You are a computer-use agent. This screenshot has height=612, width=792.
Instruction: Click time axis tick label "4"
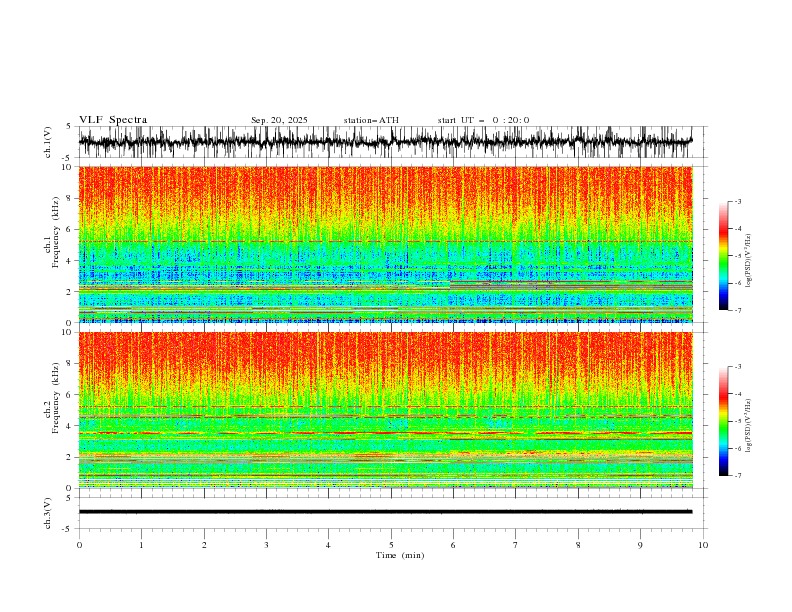328,545
